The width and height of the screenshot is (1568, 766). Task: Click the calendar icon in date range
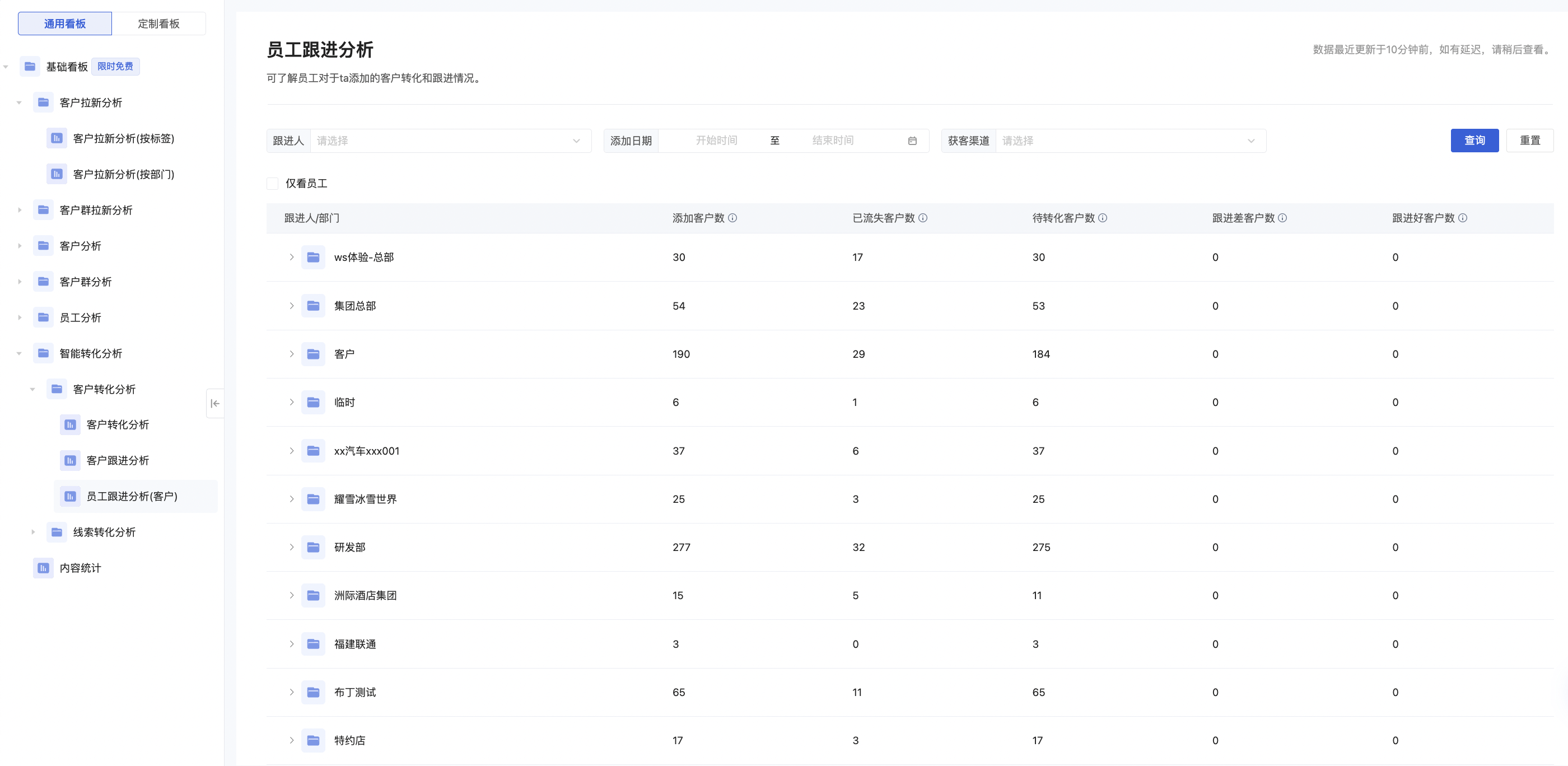pyautogui.click(x=912, y=141)
